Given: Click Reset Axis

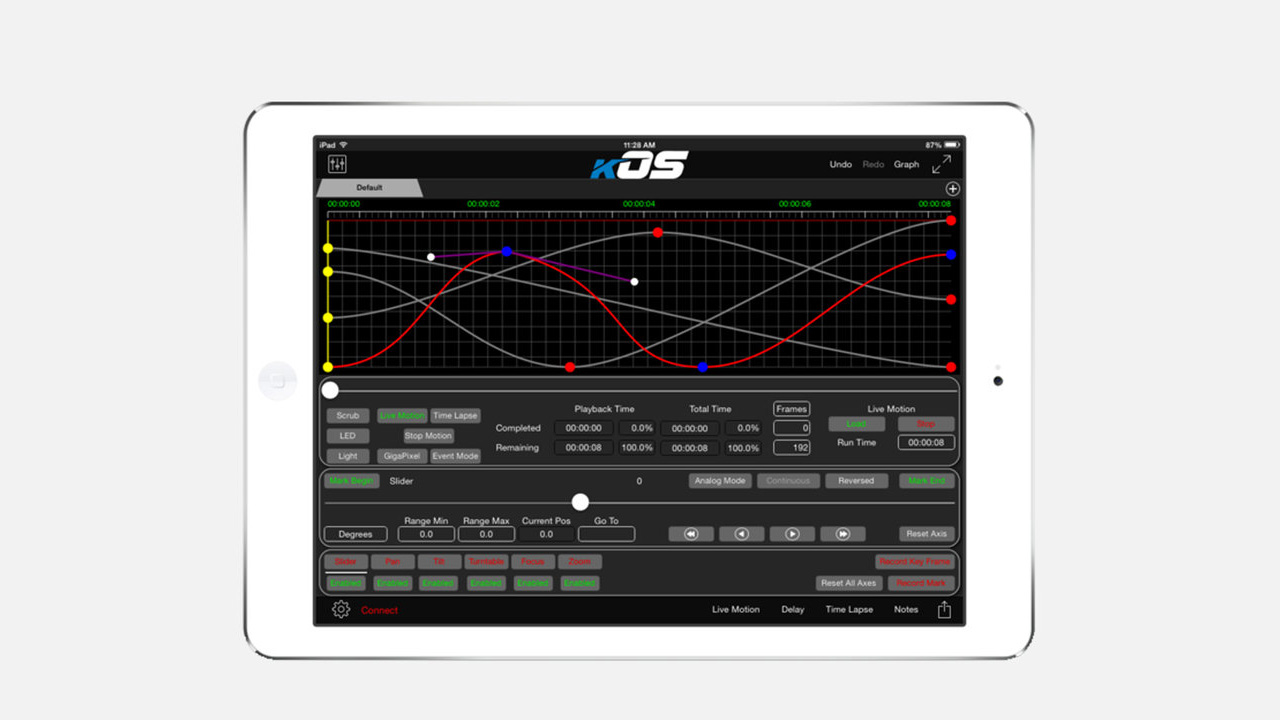Looking at the screenshot, I should [927, 534].
